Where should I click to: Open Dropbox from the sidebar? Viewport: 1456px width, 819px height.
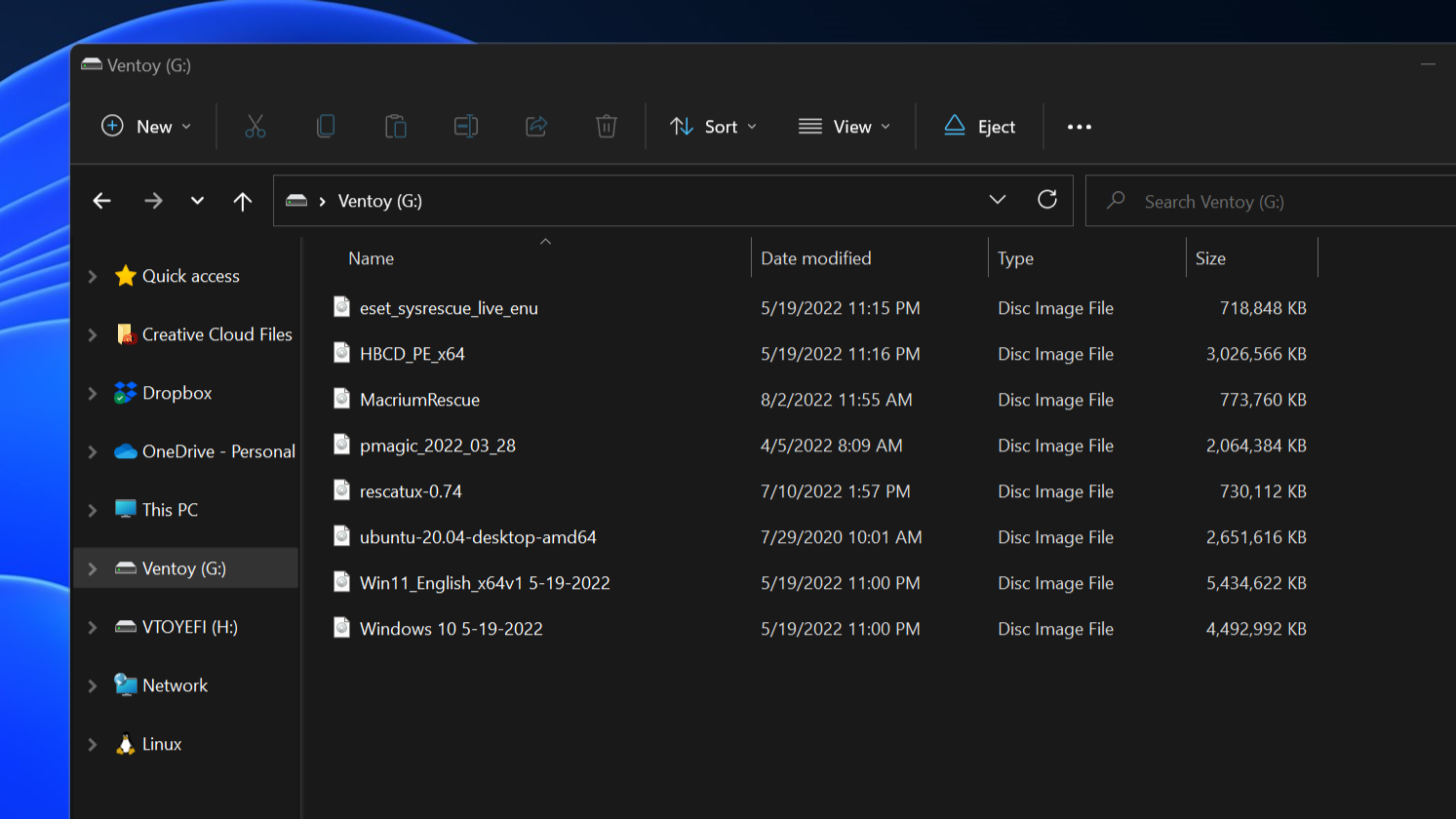[x=176, y=393]
